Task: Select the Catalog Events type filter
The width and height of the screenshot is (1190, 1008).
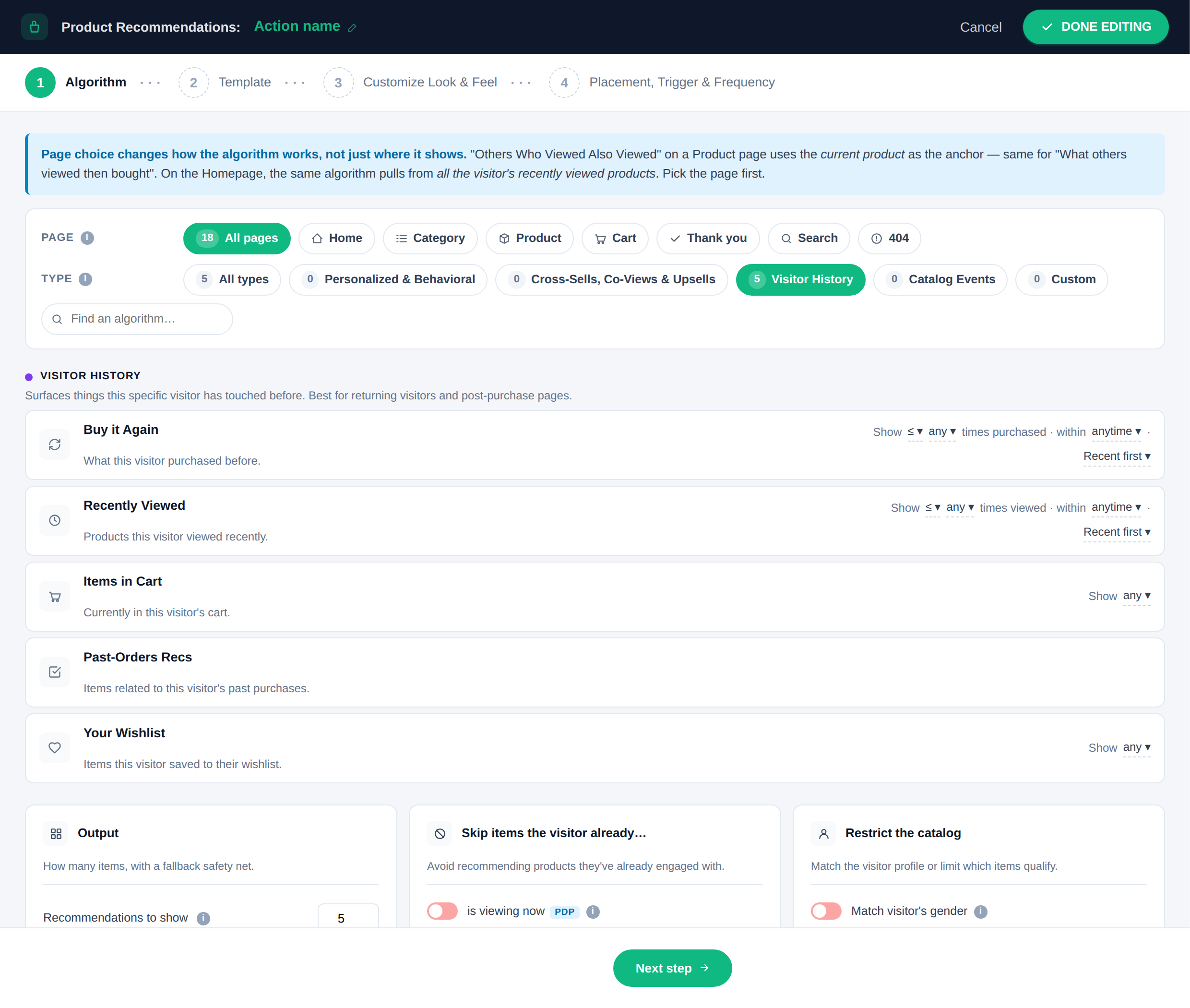Action: pyautogui.click(x=940, y=279)
